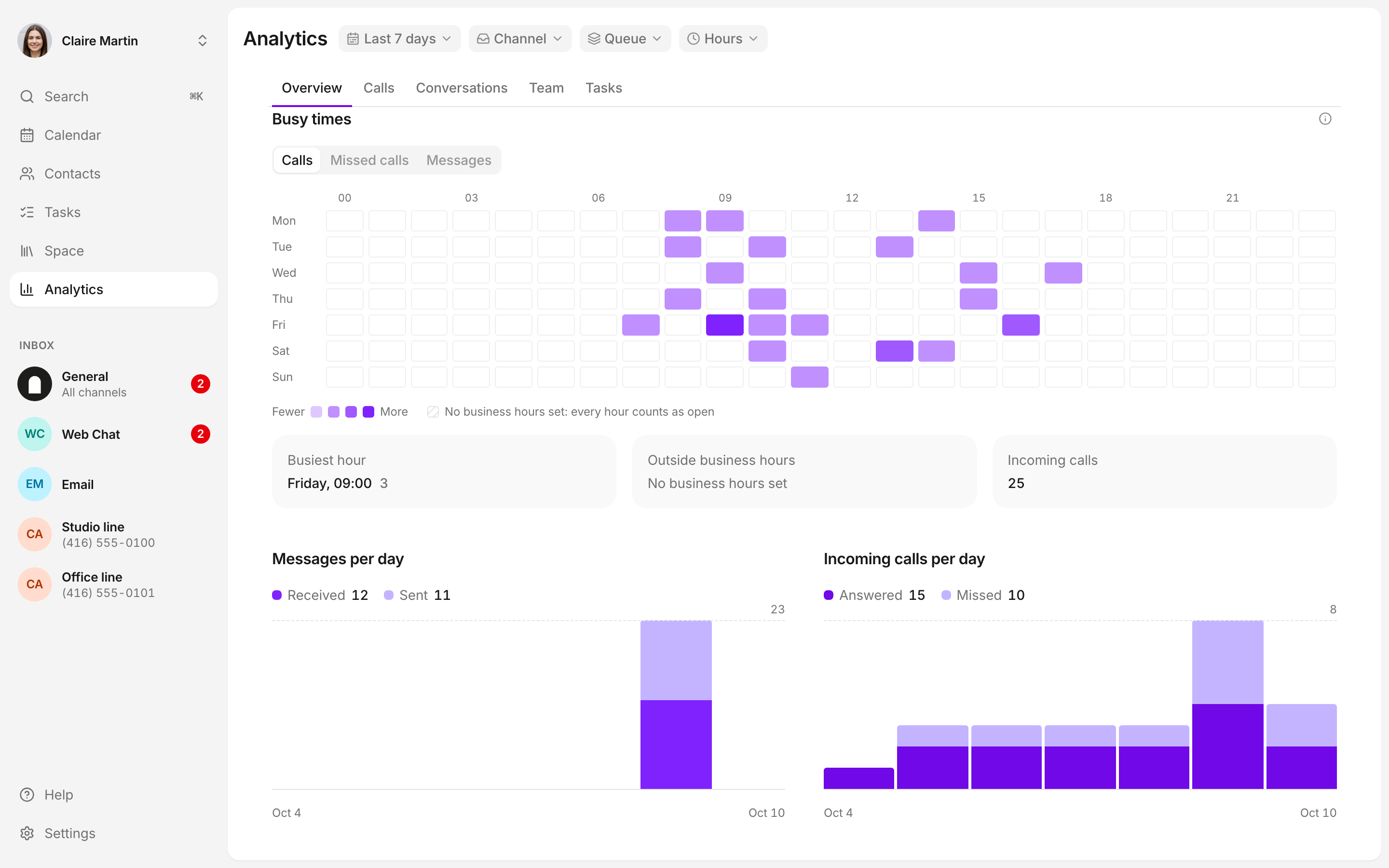This screenshot has height=868, width=1389.
Task: Open Office line CA avatar
Action: click(x=34, y=584)
